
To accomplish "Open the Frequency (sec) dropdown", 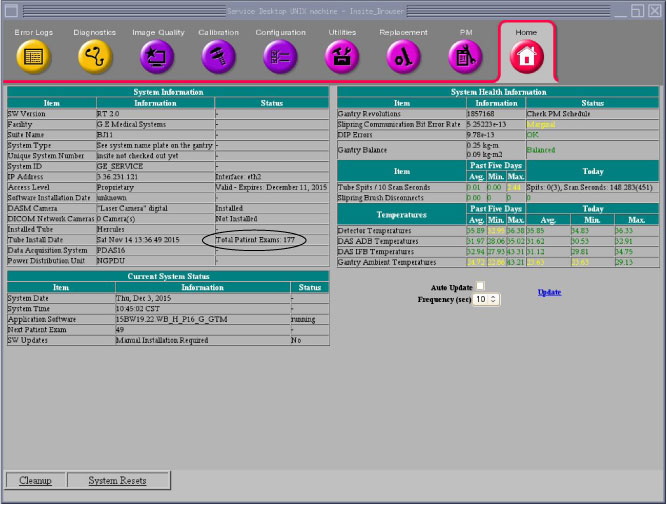I will 486,299.
